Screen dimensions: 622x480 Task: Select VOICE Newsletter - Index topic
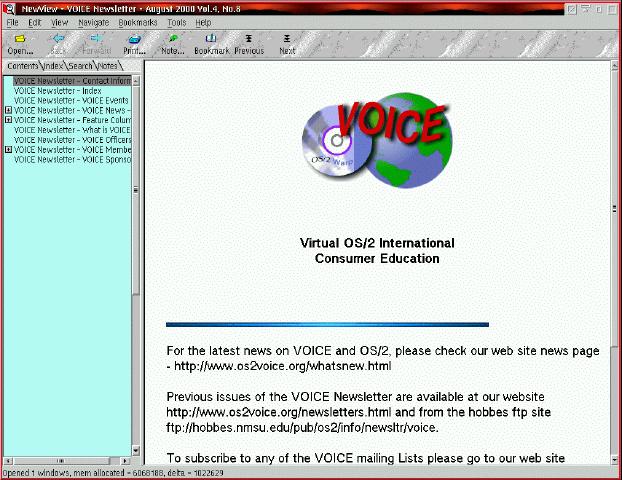[x=58, y=91]
